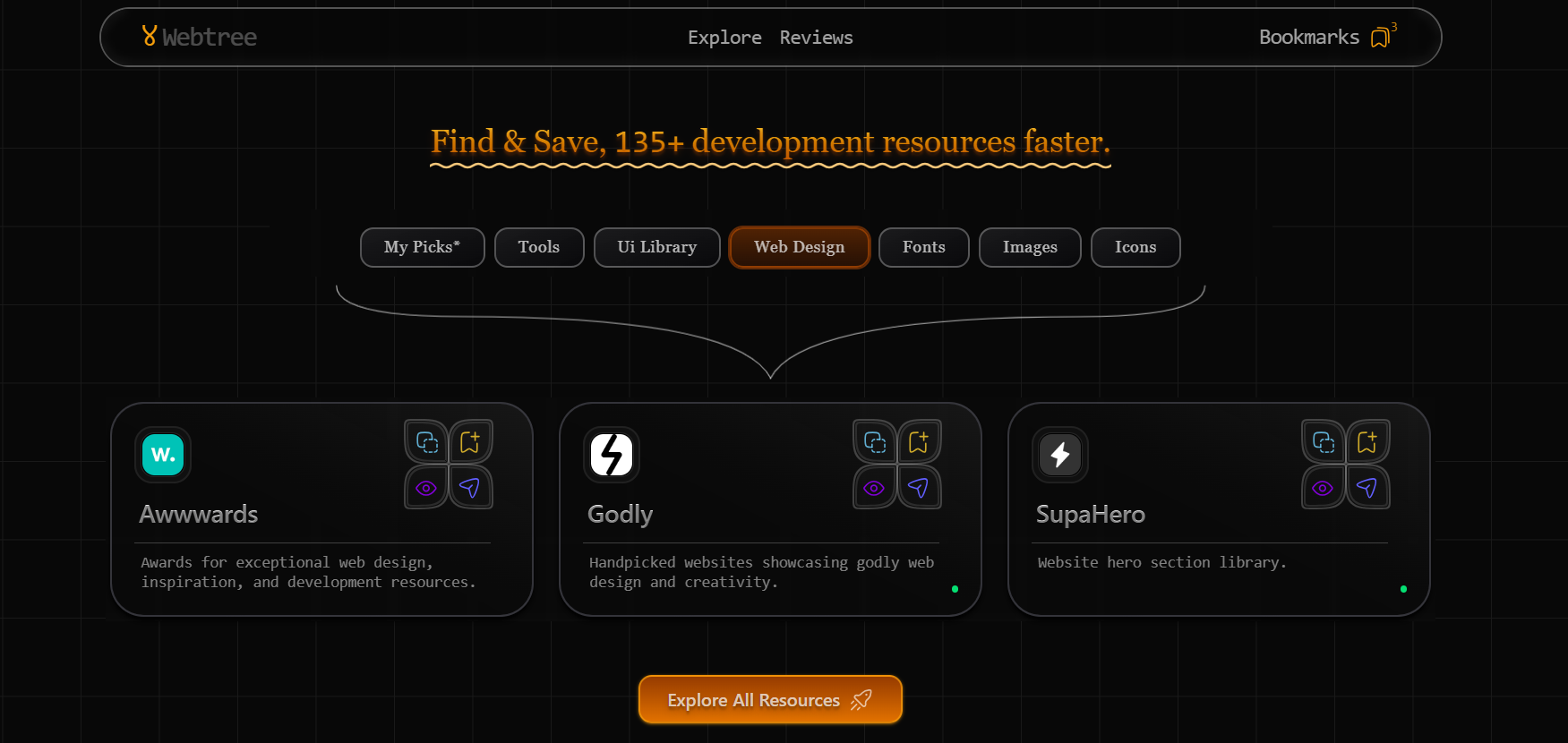Switch to the Tools tab

(539, 247)
